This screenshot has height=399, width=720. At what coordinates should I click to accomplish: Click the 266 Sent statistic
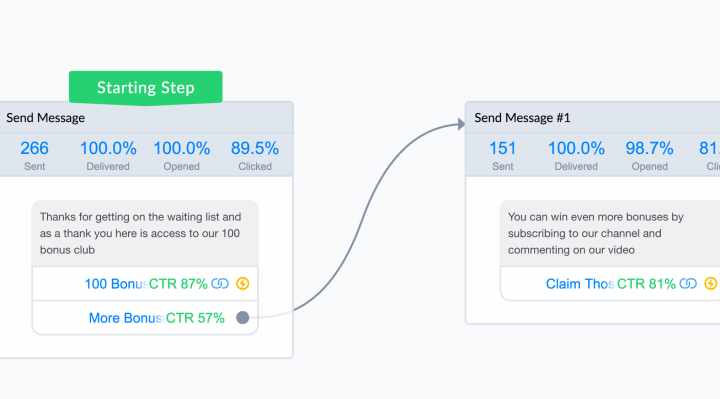coord(34,155)
